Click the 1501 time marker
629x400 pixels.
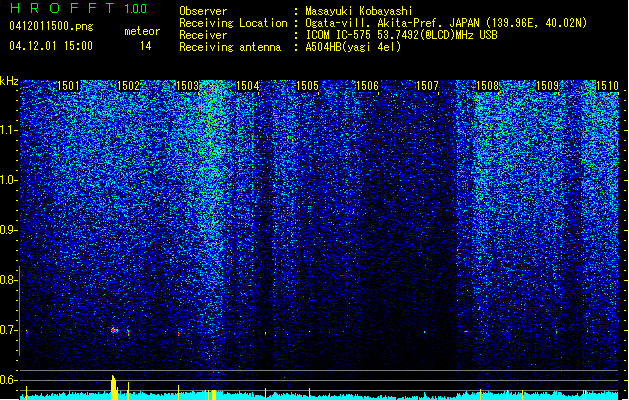point(68,86)
